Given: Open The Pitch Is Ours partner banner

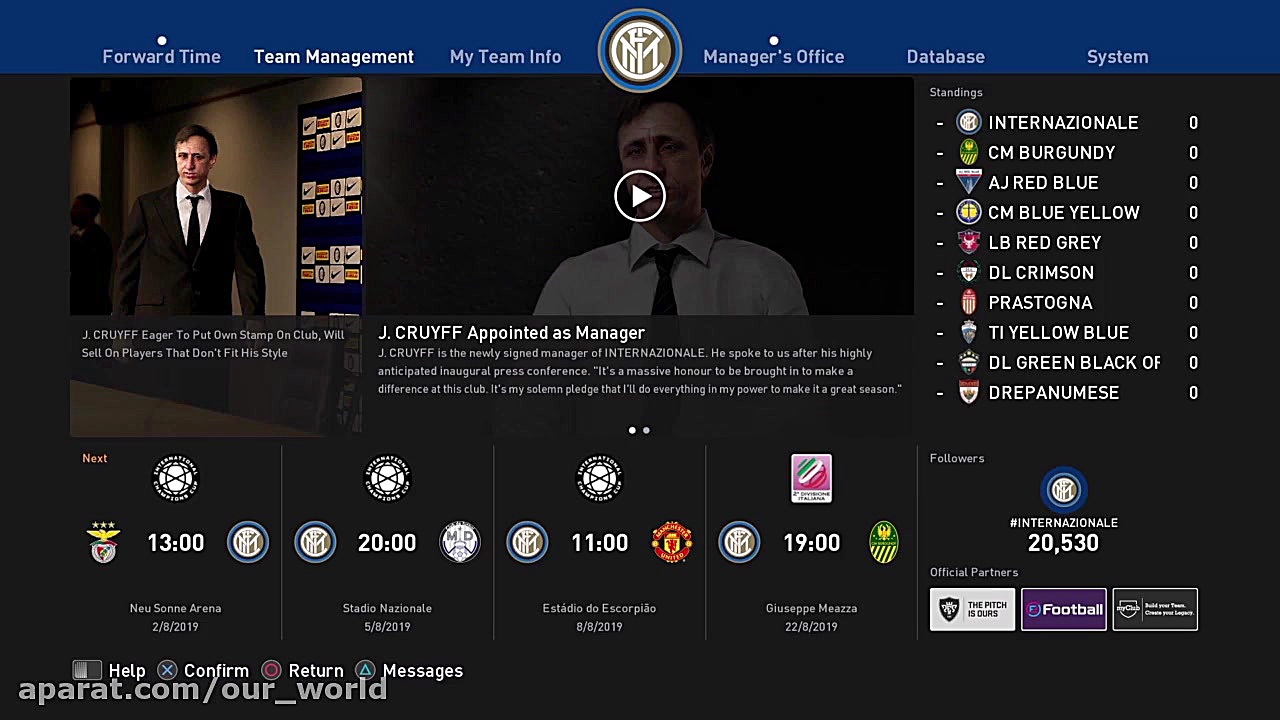Looking at the screenshot, I should tap(972, 609).
